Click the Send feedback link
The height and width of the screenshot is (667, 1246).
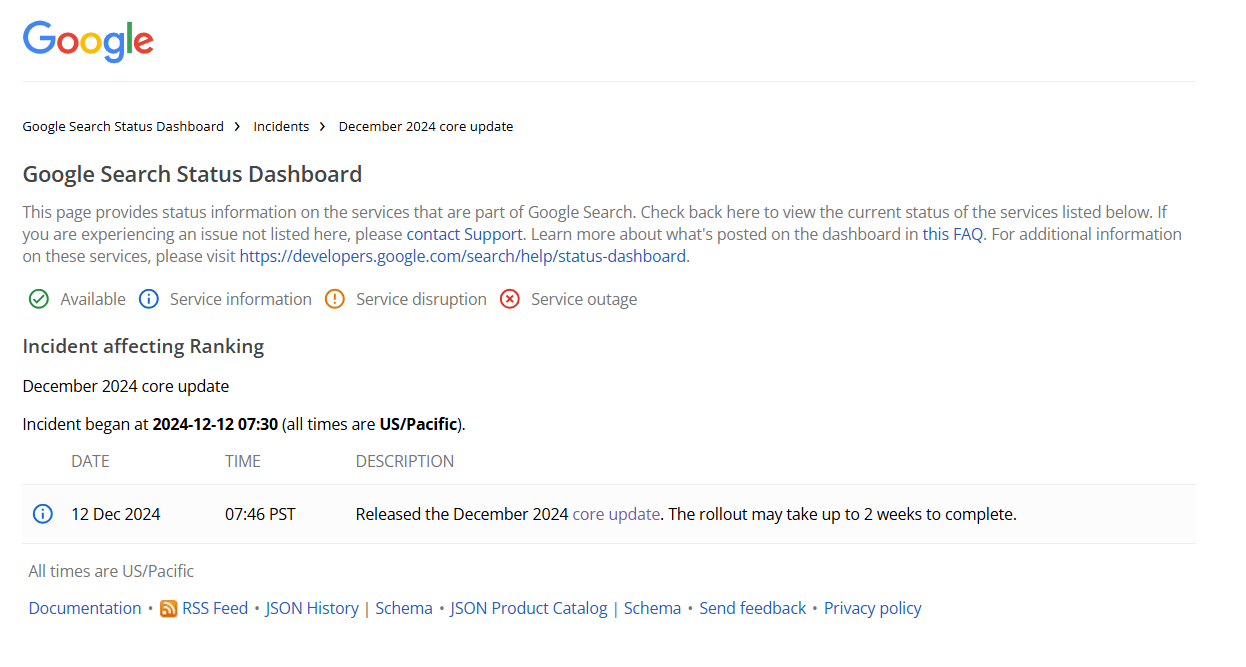[753, 608]
